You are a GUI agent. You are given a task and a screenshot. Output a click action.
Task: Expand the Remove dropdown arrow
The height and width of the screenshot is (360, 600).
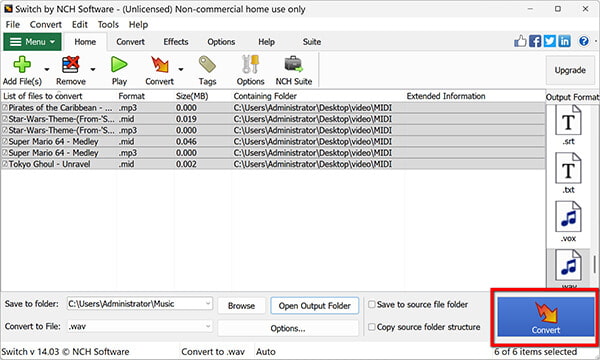pos(93,70)
